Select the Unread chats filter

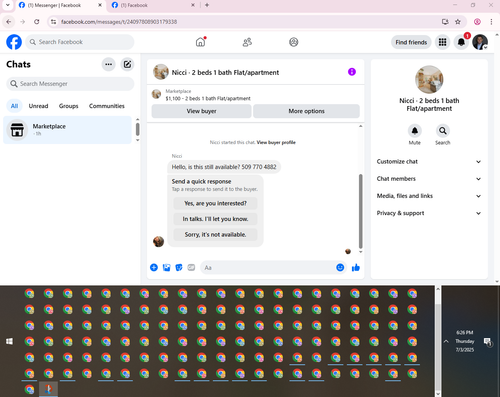tap(38, 106)
